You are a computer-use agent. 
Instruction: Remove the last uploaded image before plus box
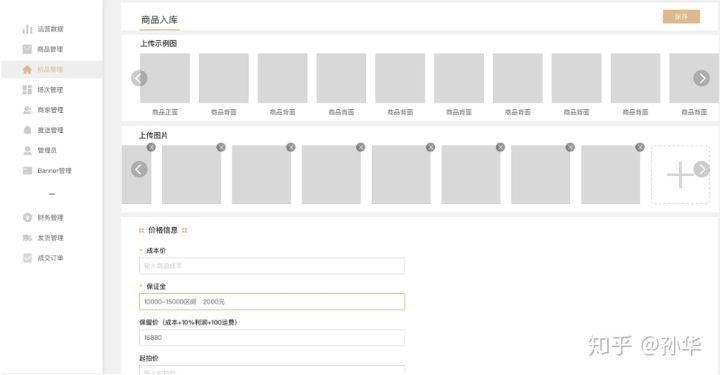(x=640, y=147)
